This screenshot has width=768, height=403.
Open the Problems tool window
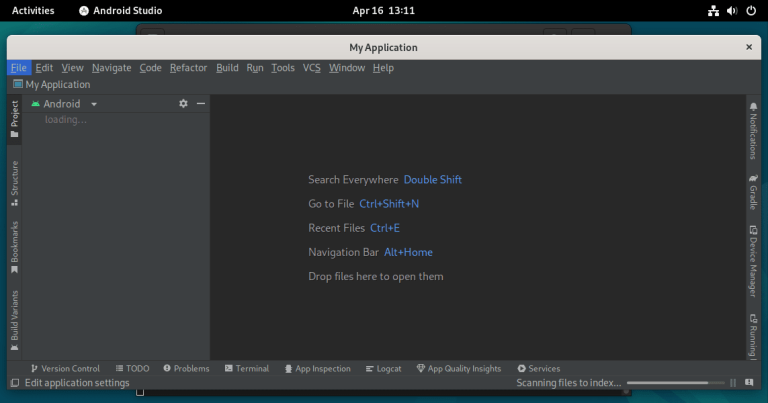[187, 368]
